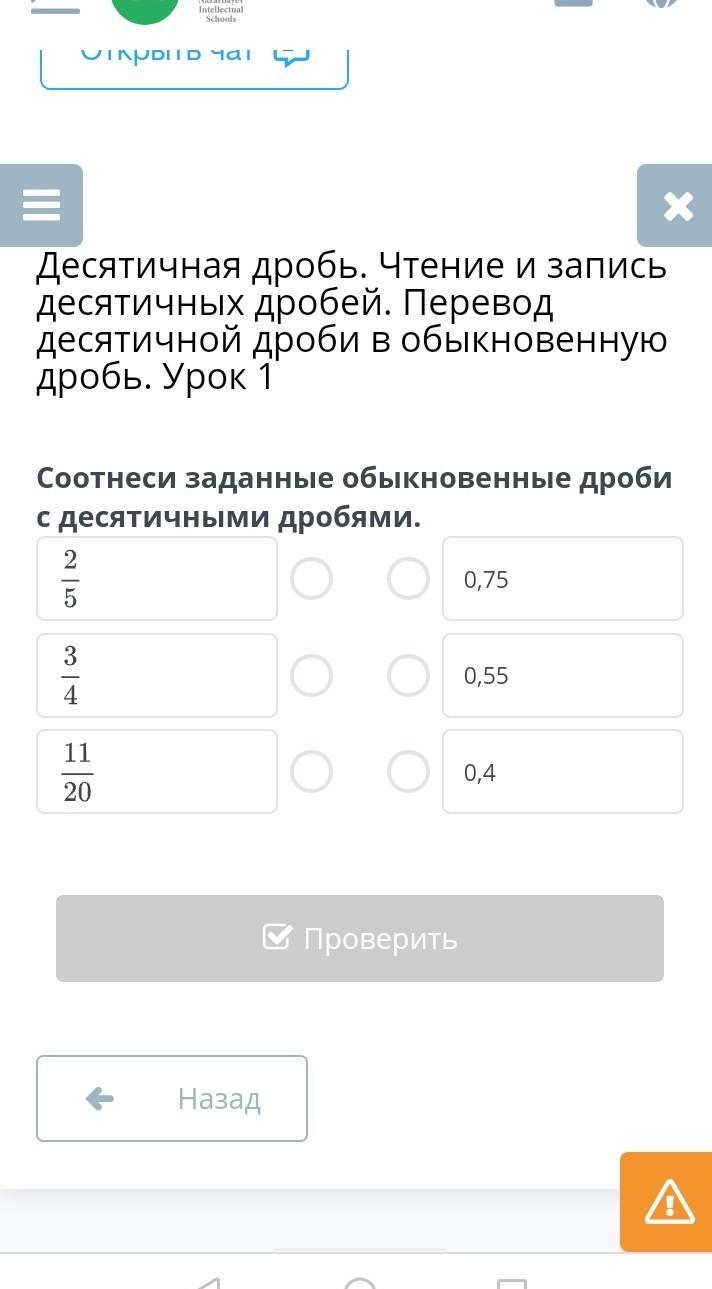
Task: Select the radio circle next to fraction 2/5
Action: tap(311, 579)
